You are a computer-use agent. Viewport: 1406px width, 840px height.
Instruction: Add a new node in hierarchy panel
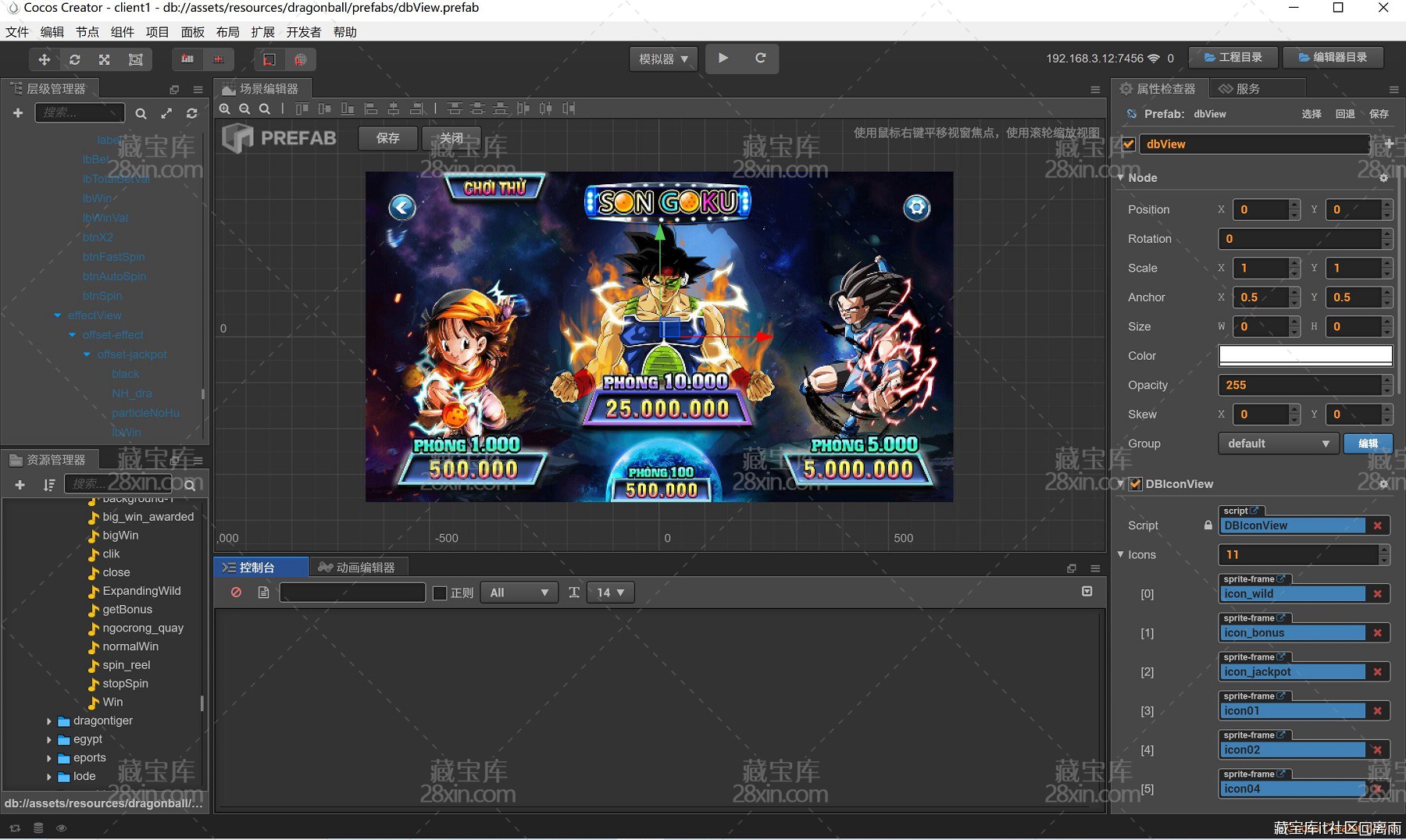click(x=18, y=113)
